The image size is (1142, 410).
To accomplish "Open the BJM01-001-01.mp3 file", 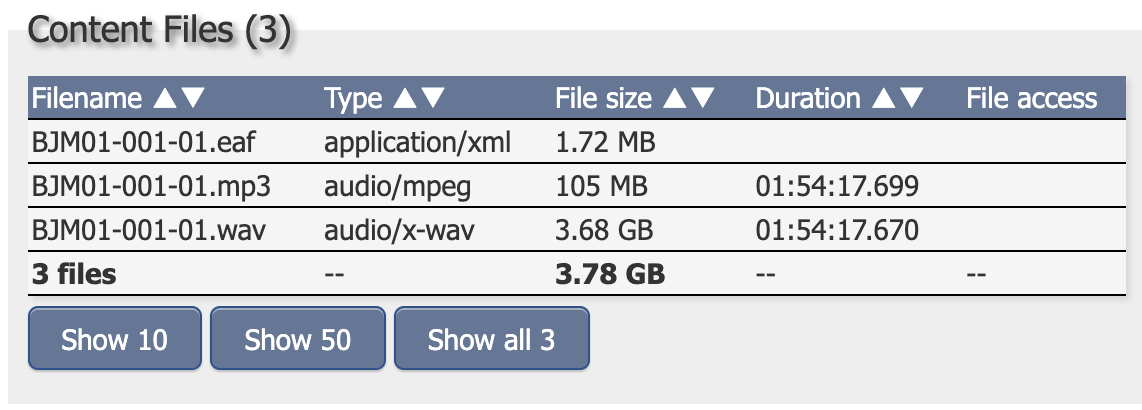I will coord(151,186).
